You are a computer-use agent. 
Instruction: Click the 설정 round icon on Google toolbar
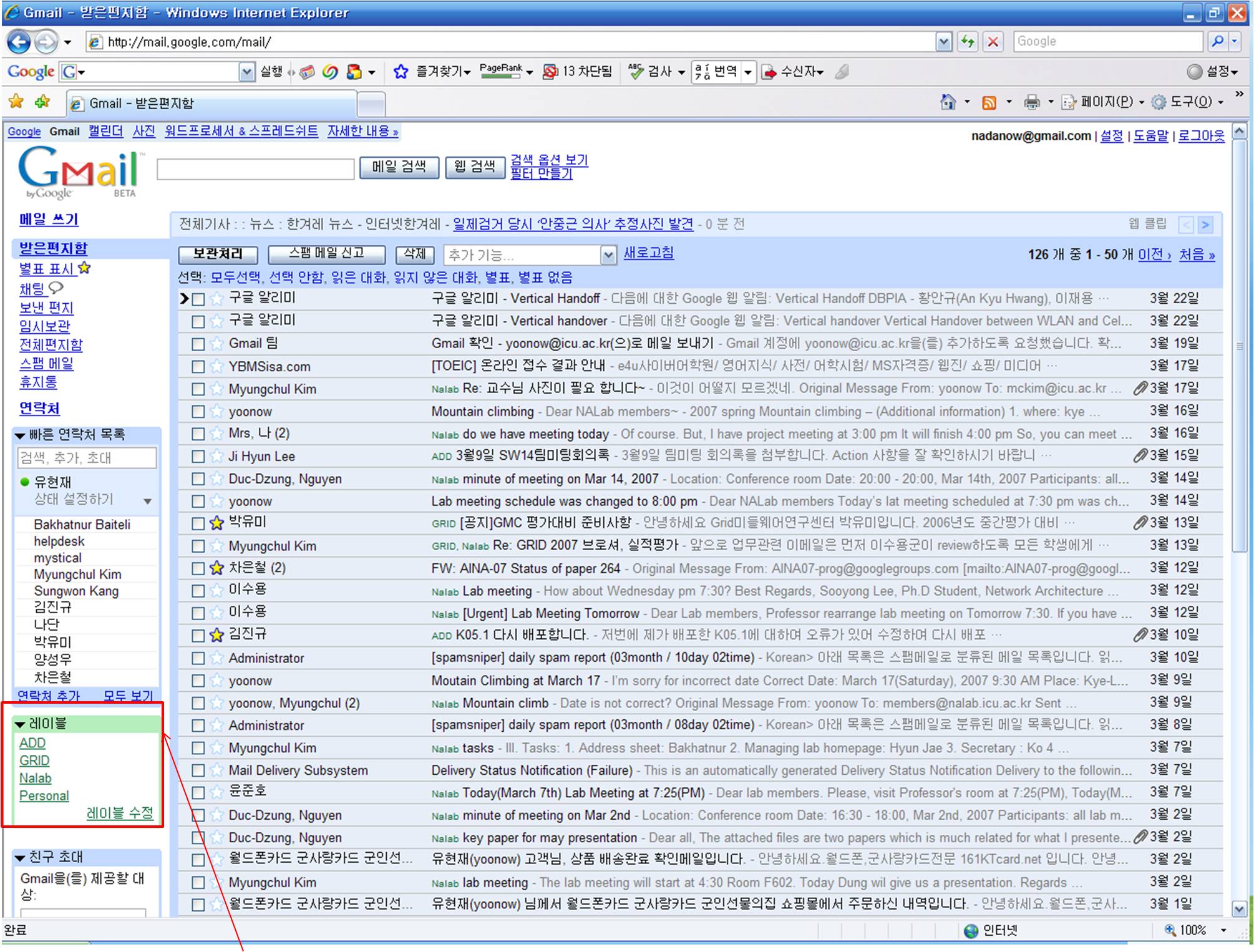1194,72
